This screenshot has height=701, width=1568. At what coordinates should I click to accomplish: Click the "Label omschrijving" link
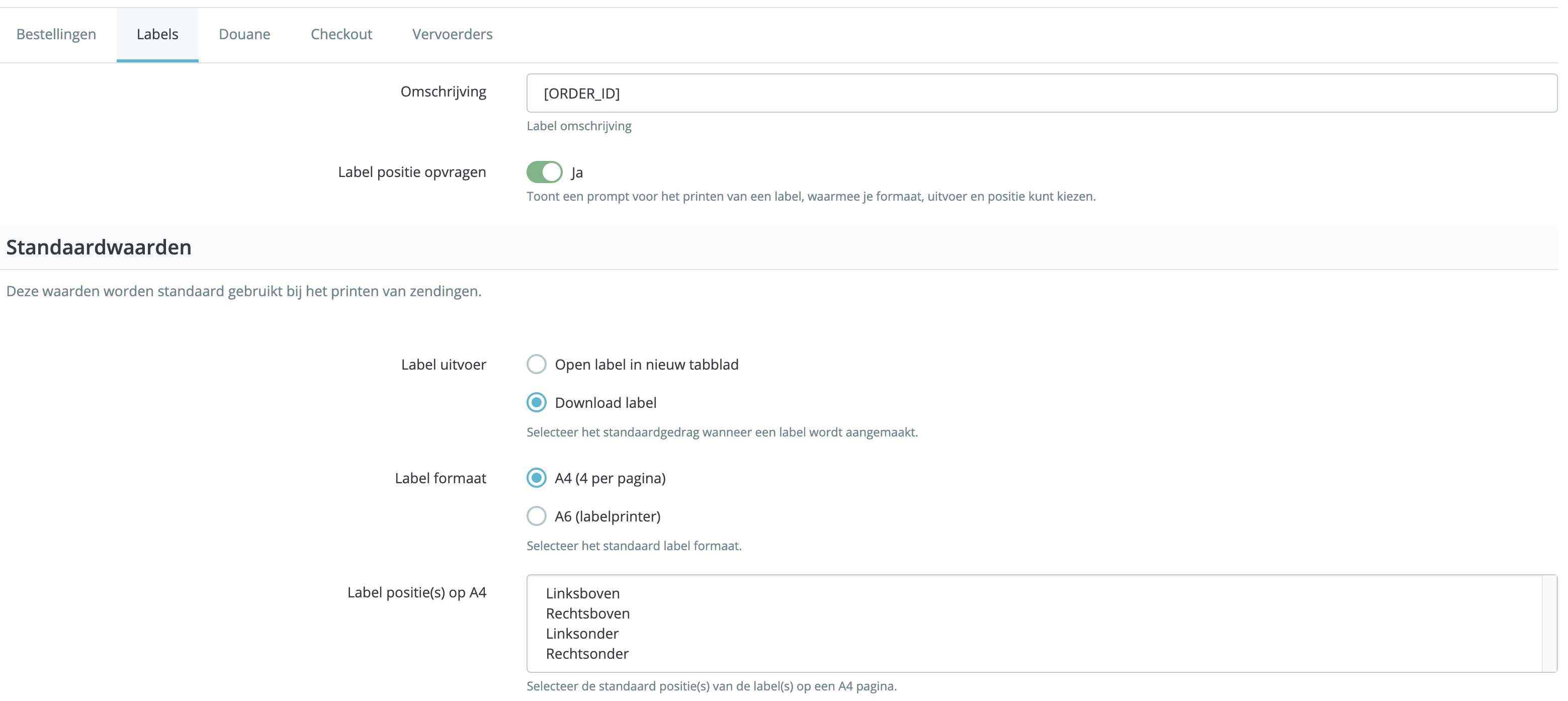tap(578, 126)
